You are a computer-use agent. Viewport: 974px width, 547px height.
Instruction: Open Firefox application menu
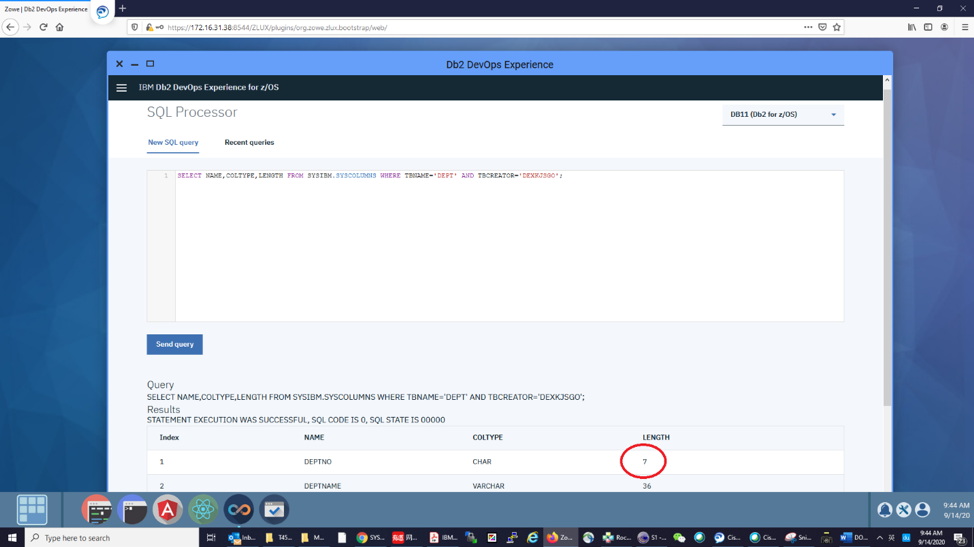965,27
